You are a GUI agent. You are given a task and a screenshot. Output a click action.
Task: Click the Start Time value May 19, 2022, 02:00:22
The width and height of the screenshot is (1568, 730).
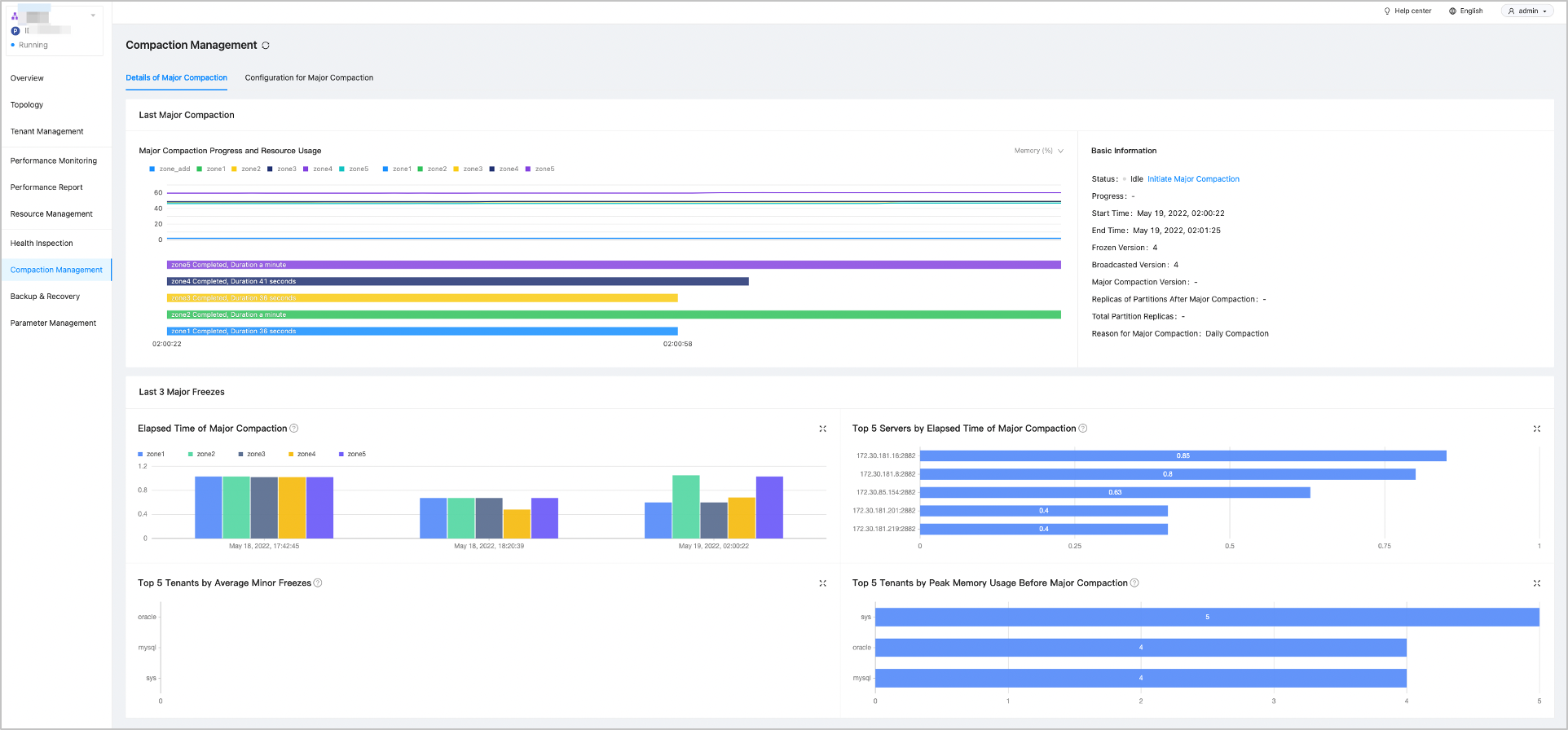(x=1181, y=213)
